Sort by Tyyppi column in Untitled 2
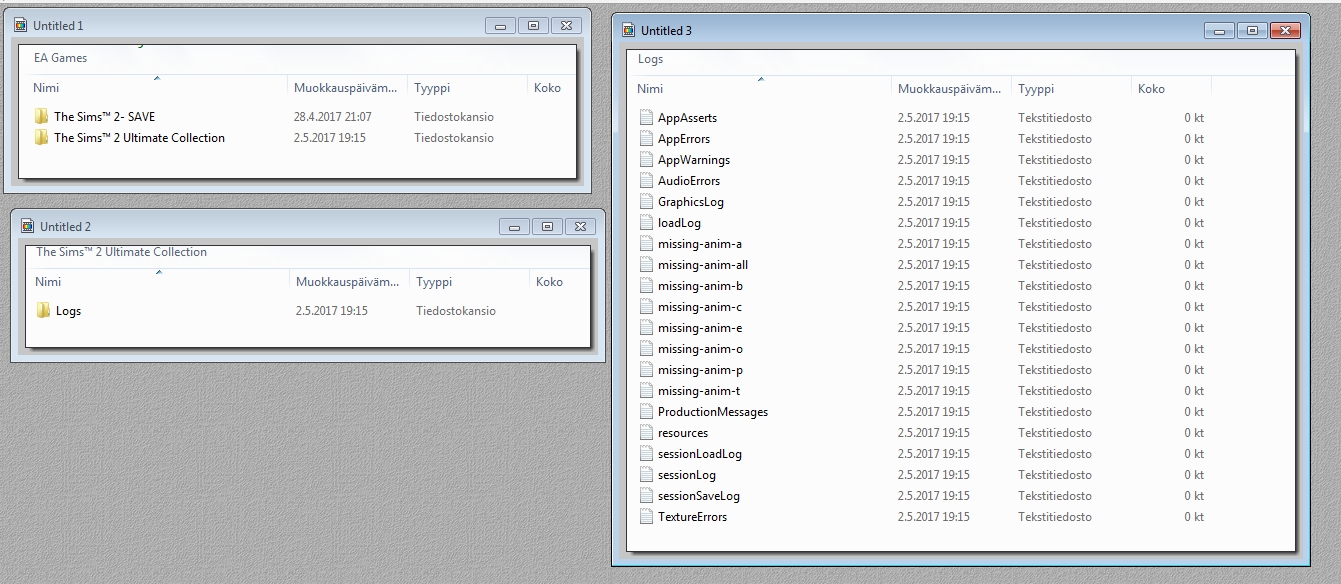 [434, 282]
